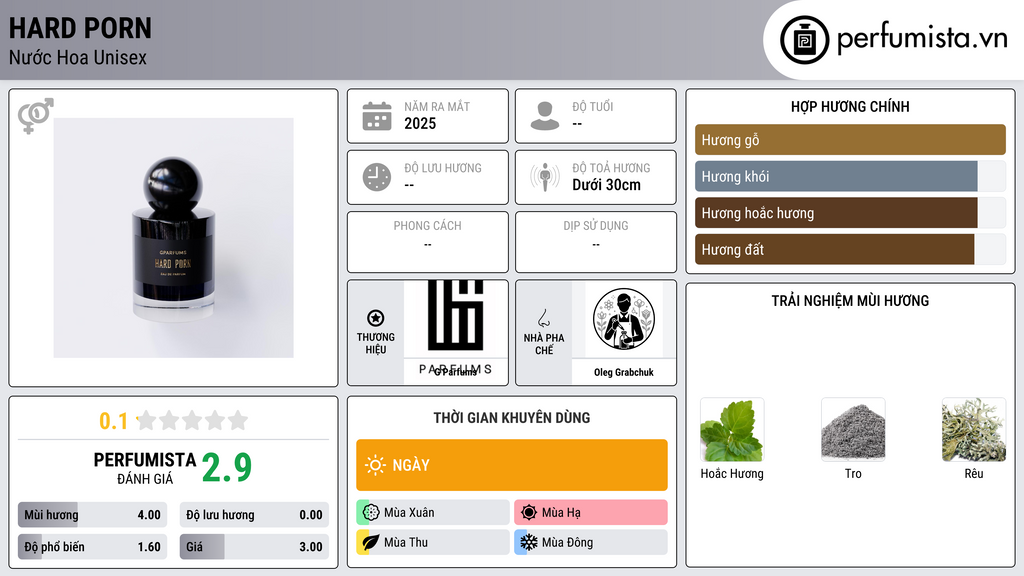
Task: Click the sun icon in Ngày banner
Action: [376, 465]
